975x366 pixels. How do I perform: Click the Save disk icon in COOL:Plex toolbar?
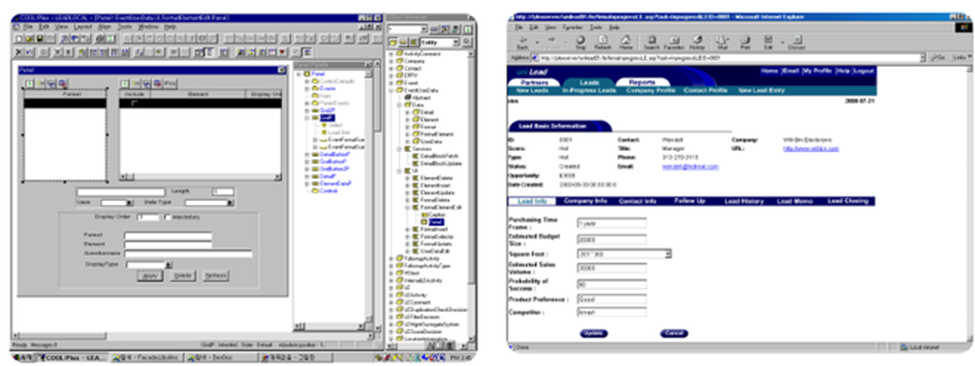click(x=40, y=39)
